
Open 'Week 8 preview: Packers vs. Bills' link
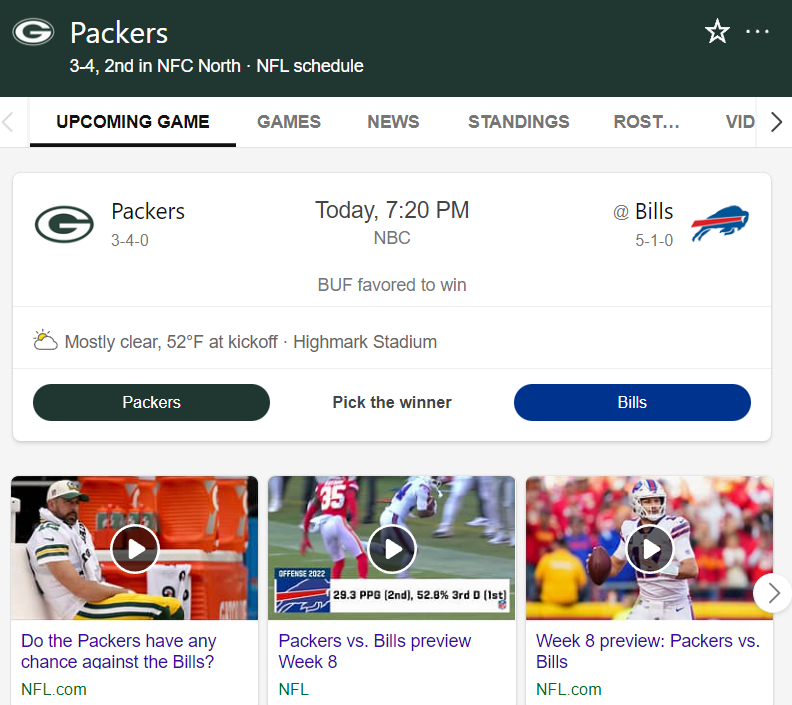click(648, 651)
